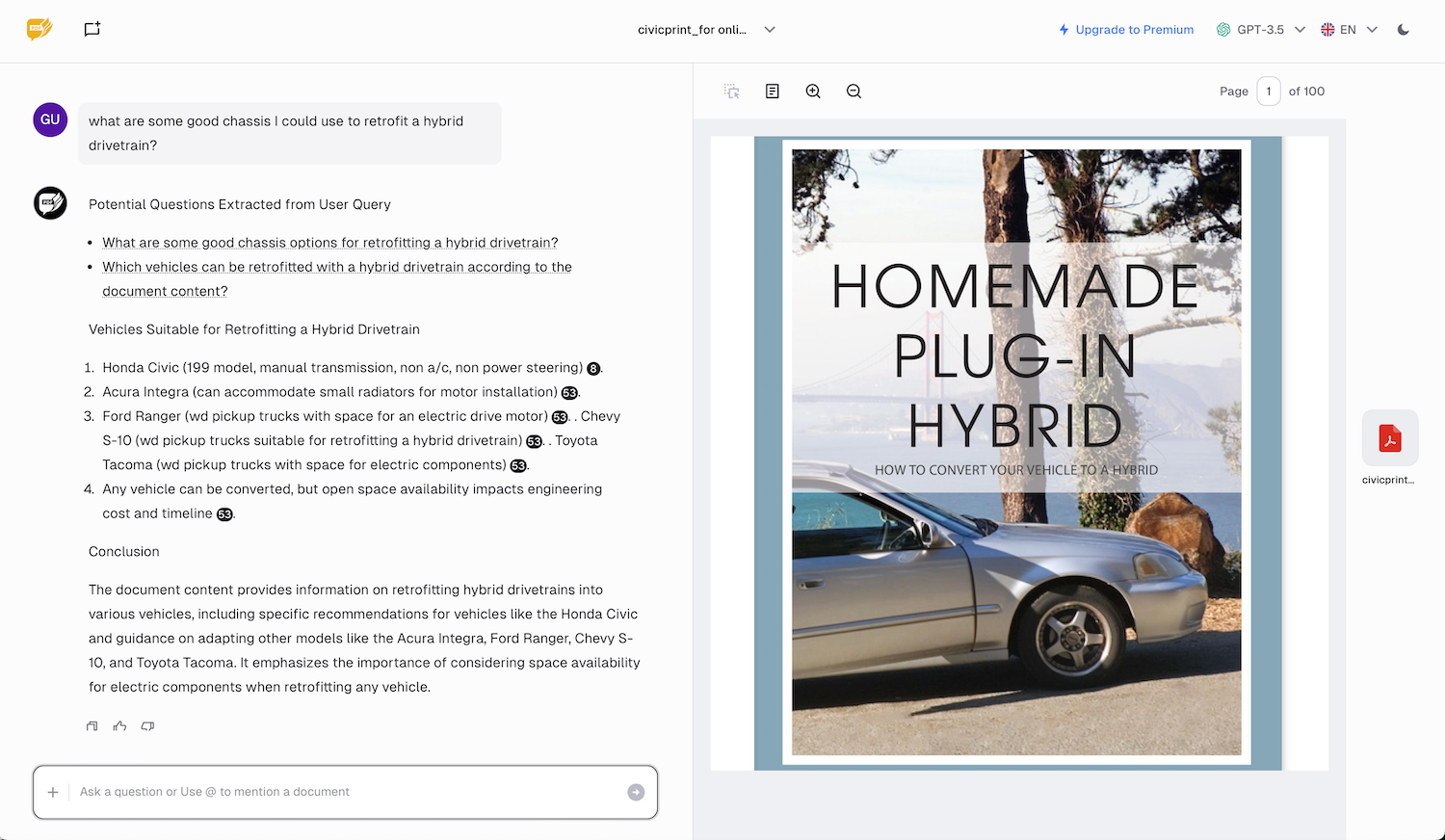The width and height of the screenshot is (1445, 840).
Task: Open the civicprint document name dropdown
Action: 706,30
